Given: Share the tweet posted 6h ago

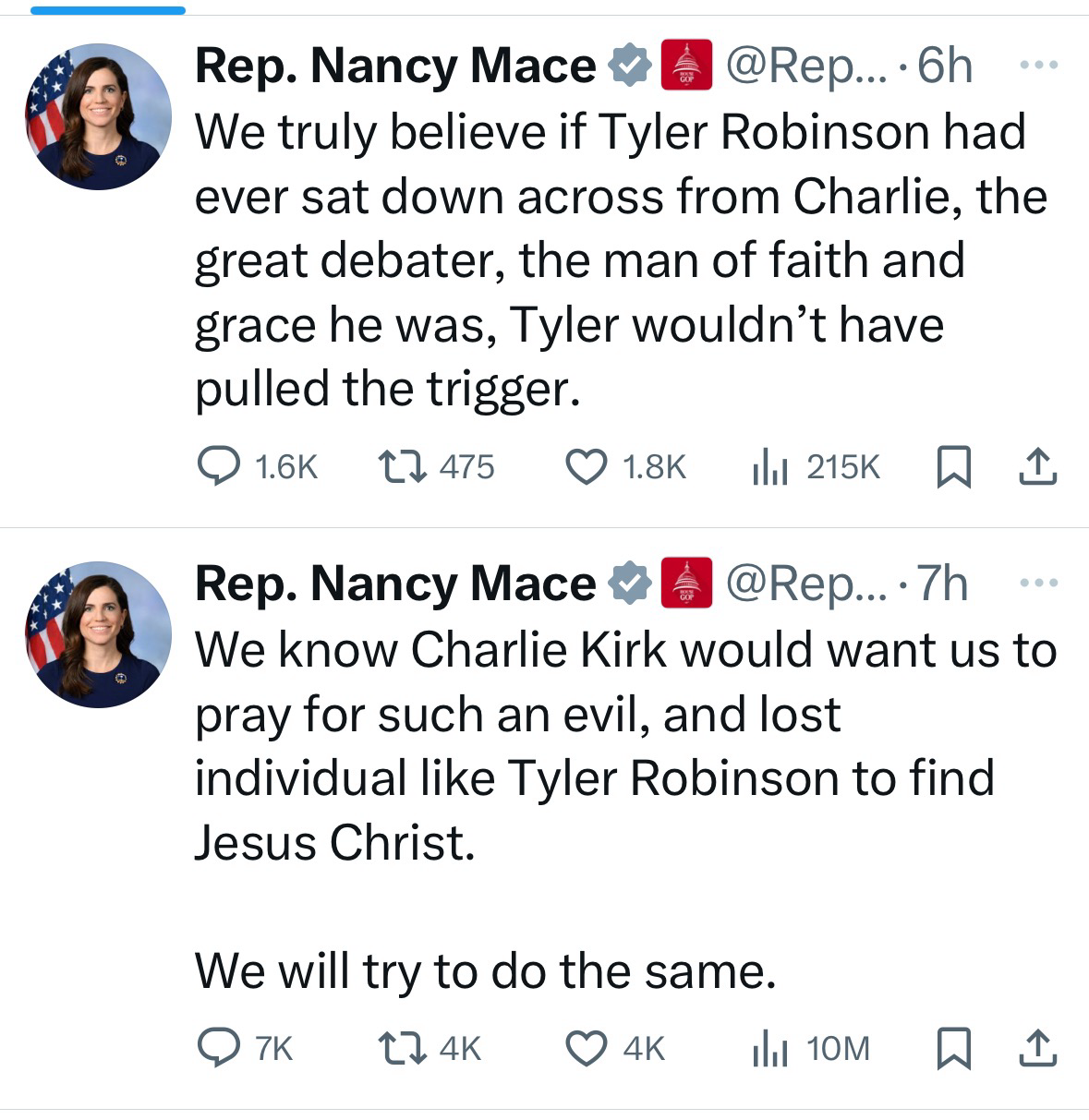Looking at the screenshot, I should coord(1036,466).
